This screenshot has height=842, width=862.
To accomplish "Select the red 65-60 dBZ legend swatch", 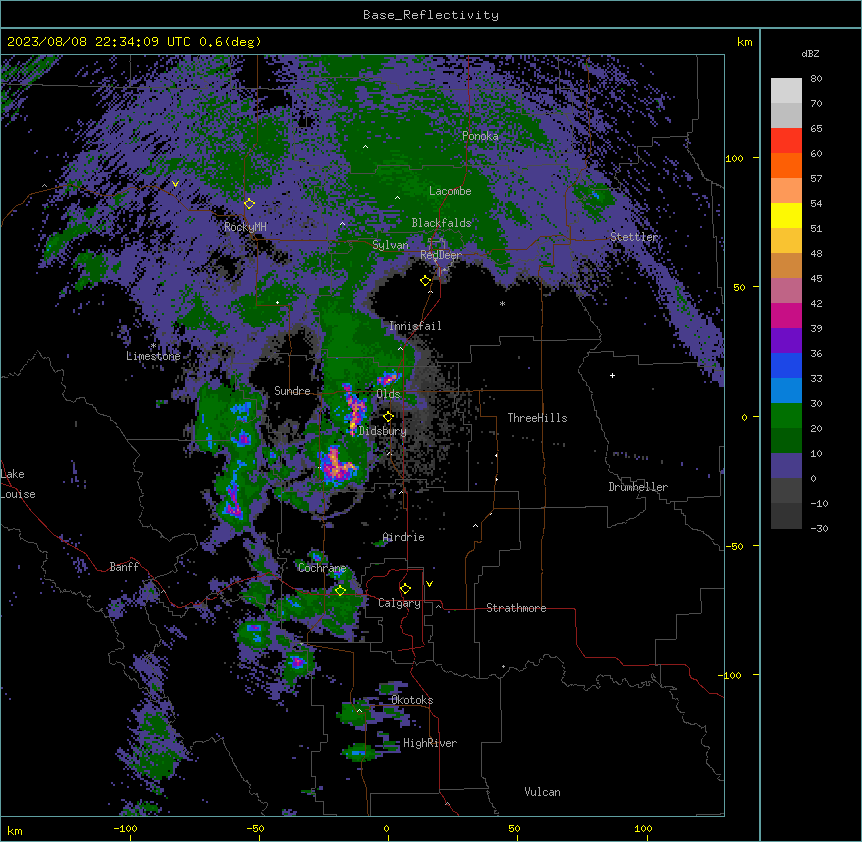I will pyautogui.click(x=786, y=140).
